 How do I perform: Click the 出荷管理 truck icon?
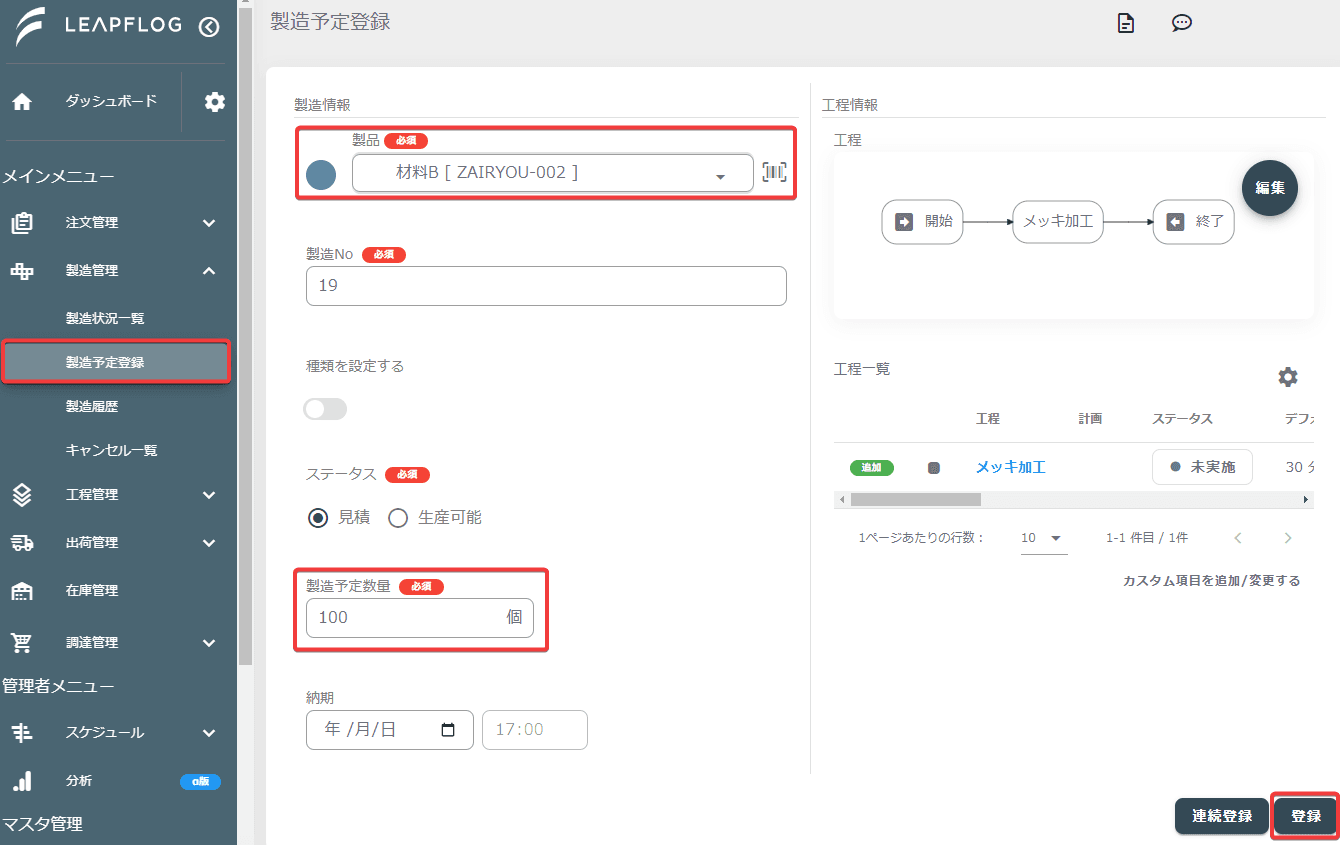click(x=22, y=543)
